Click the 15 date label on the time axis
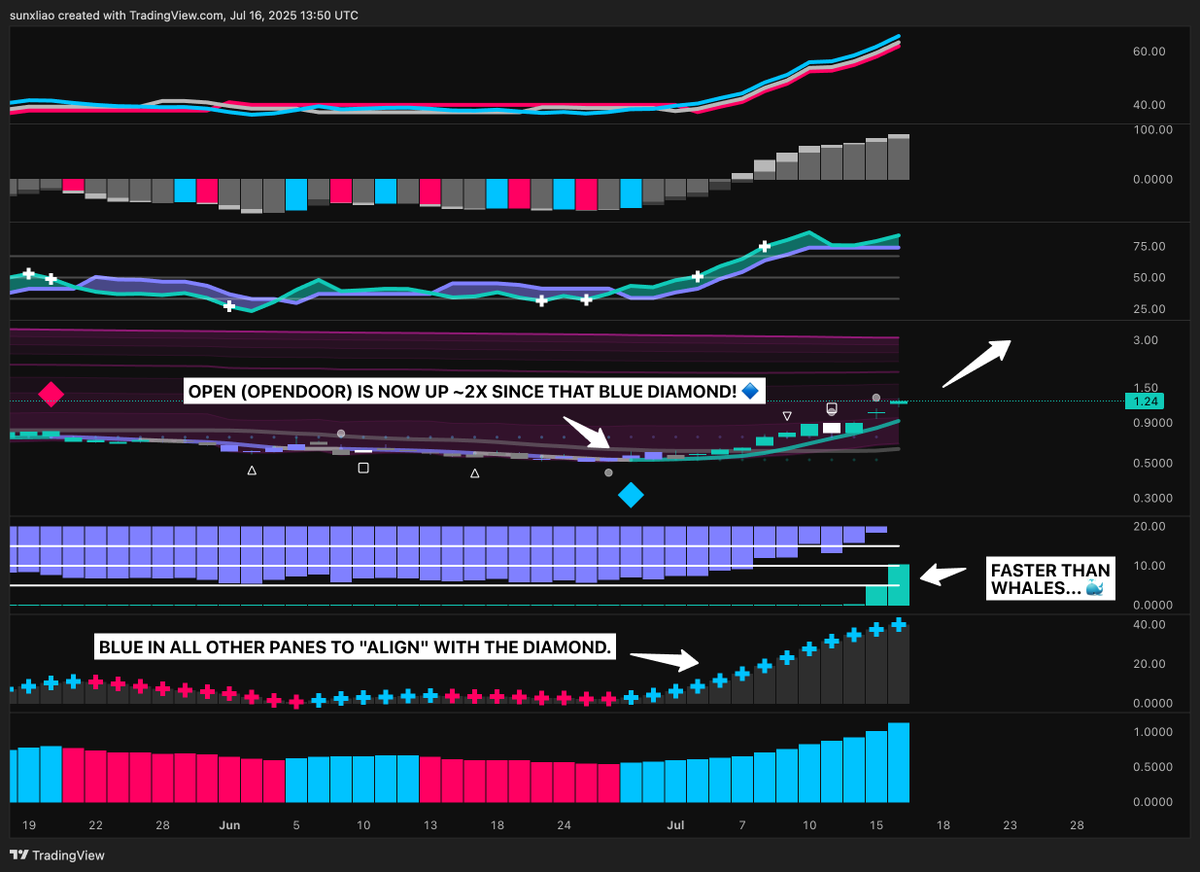 (x=876, y=826)
